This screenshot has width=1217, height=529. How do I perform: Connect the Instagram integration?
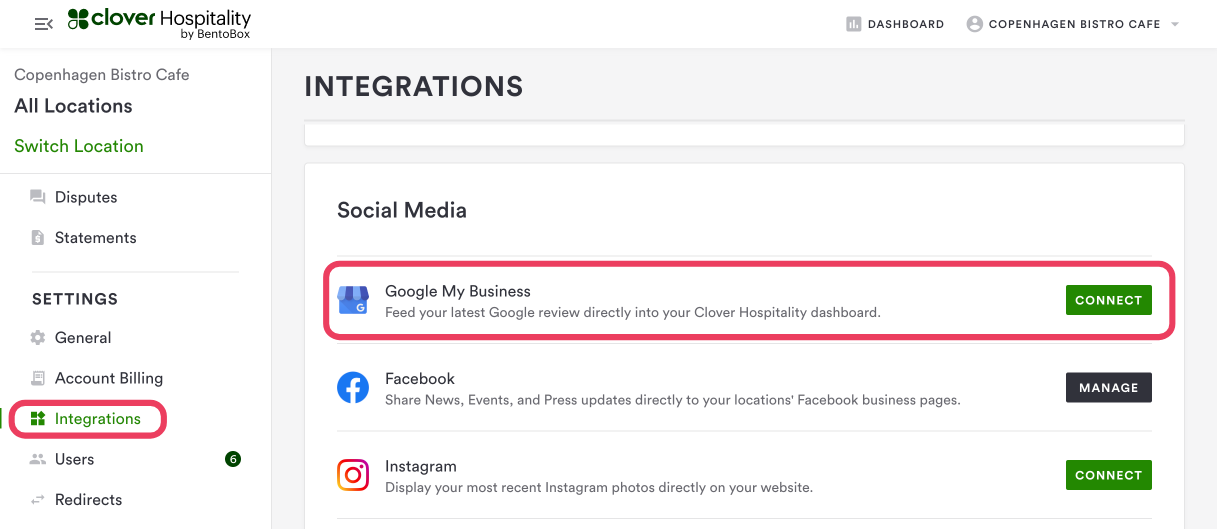[1108, 475]
